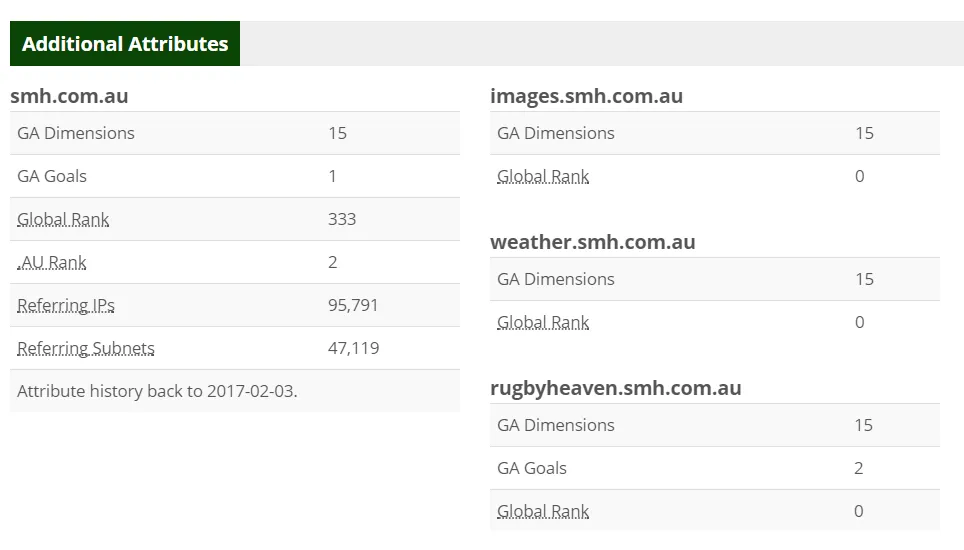Image resolution: width=964 pixels, height=550 pixels.
Task: Click the AU Rank label
Action: click(53, 262)
